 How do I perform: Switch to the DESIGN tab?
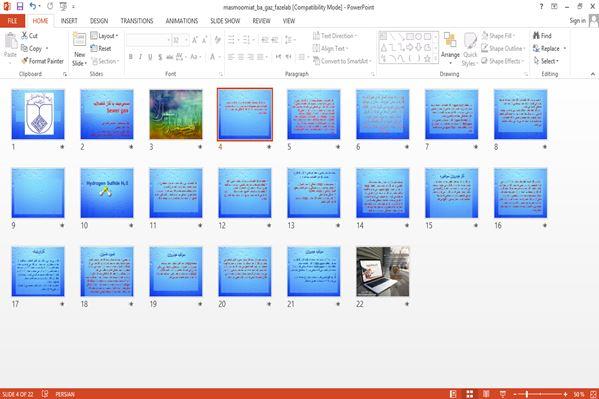click(x=99, y=21)
